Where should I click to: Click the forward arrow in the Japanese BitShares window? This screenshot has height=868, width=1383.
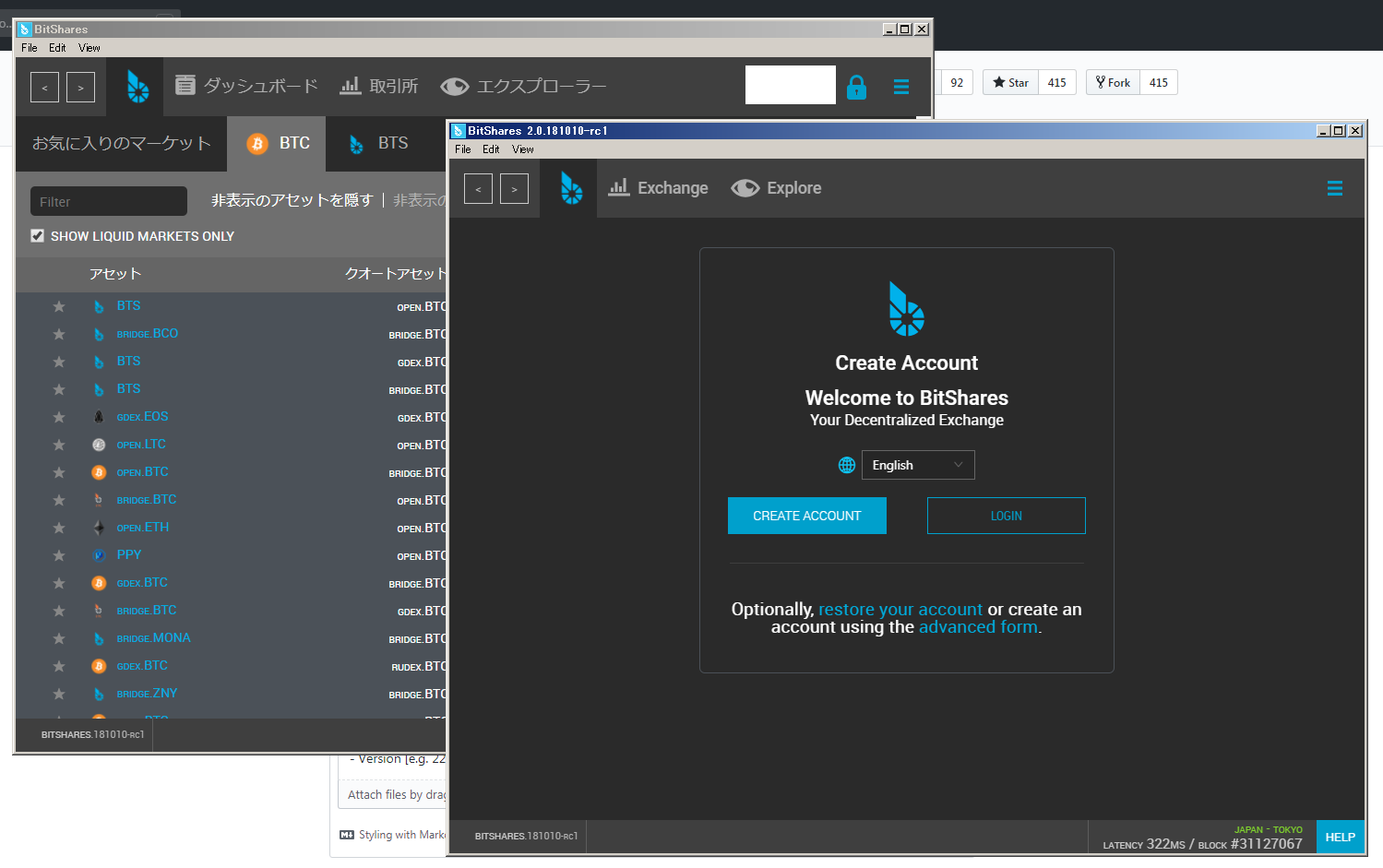[80, 87]
